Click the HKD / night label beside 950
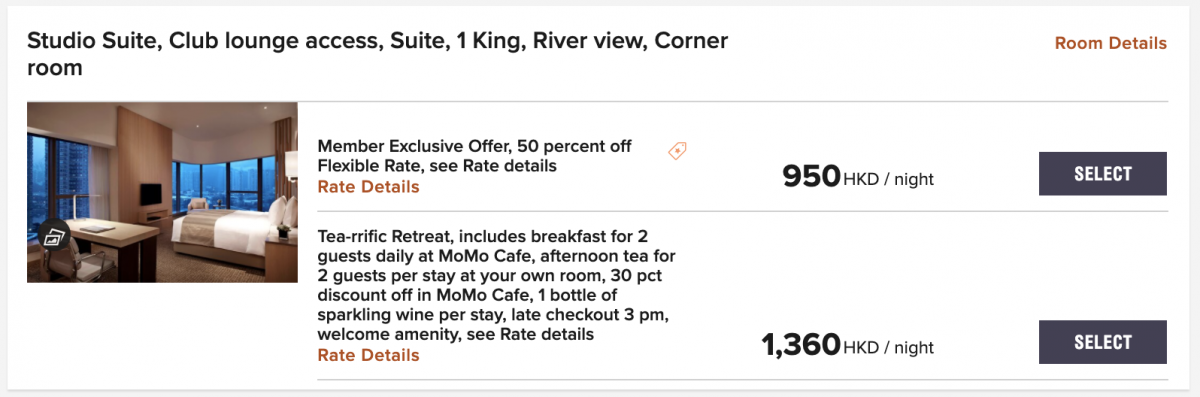The image size is (1200, 397). (889, 180)
